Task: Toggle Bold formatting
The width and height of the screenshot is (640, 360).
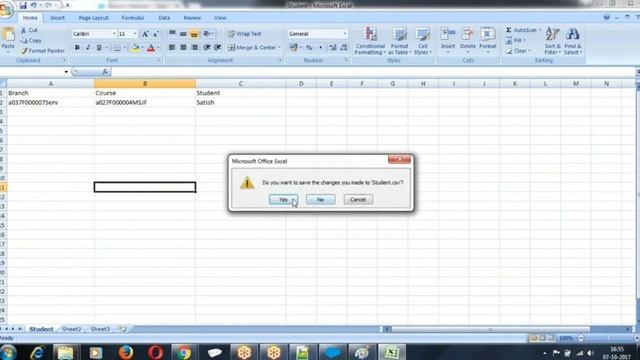Action: click(x=77, y=48)
